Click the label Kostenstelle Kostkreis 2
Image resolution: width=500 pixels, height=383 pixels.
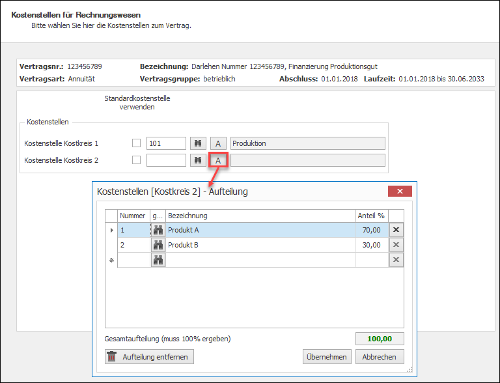(x=61, y=161)
